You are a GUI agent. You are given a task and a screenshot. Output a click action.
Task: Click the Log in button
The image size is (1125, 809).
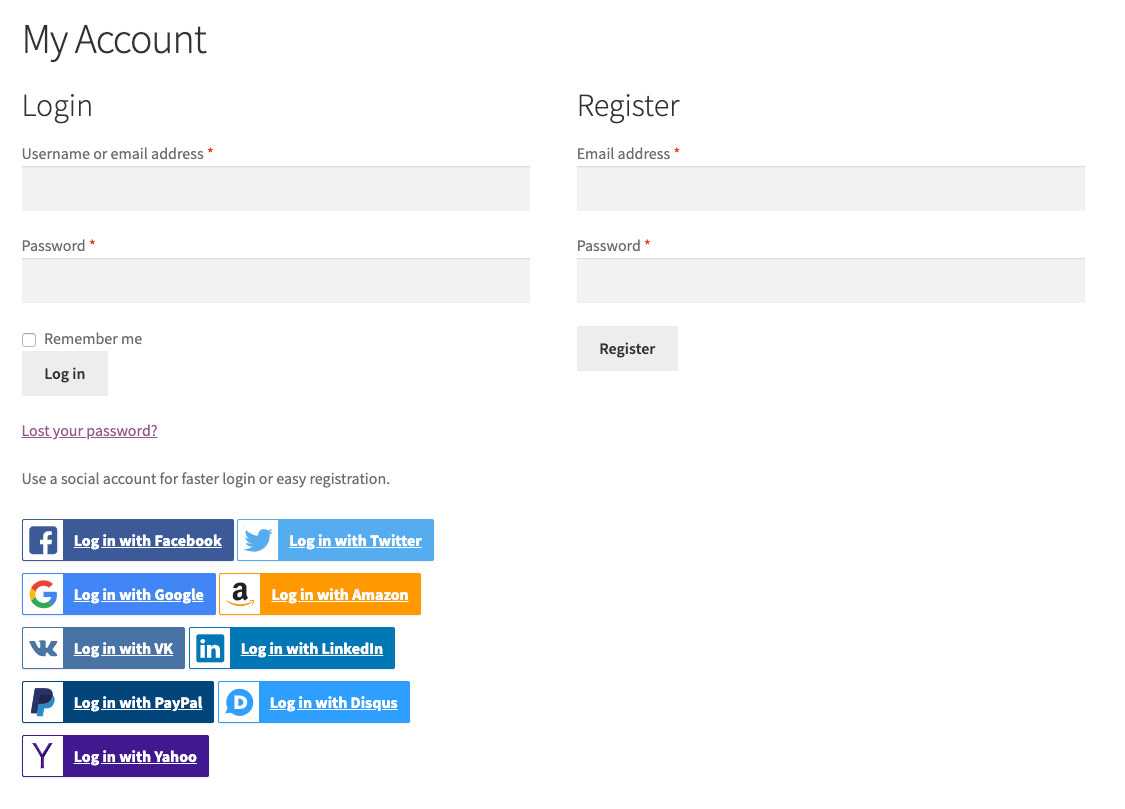pos(64,373)
